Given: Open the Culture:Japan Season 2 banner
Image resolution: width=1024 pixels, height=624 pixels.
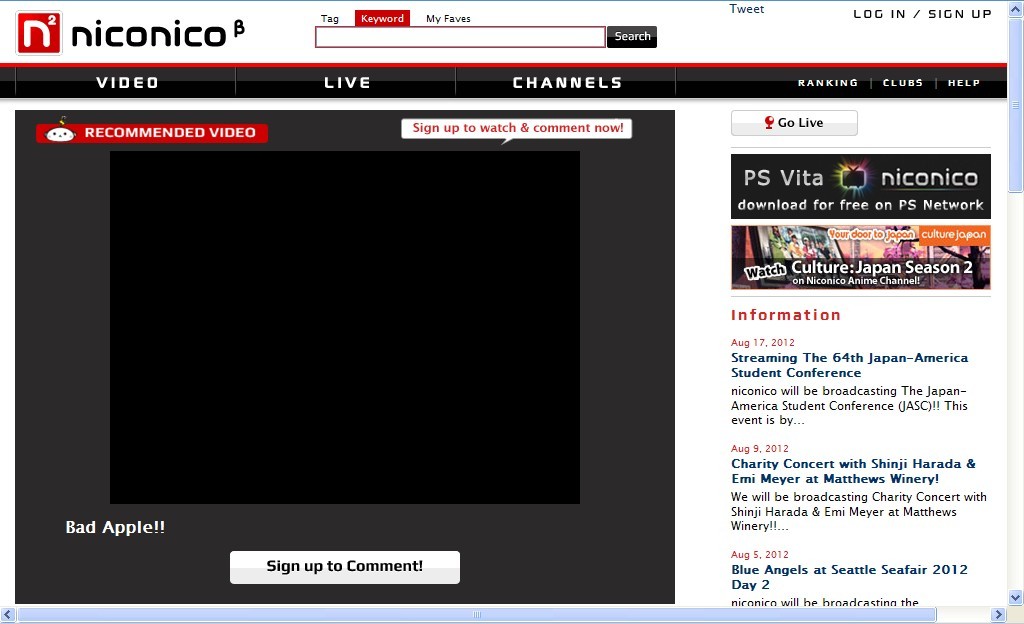Looking at the screenshot, I should coord(860,257).
